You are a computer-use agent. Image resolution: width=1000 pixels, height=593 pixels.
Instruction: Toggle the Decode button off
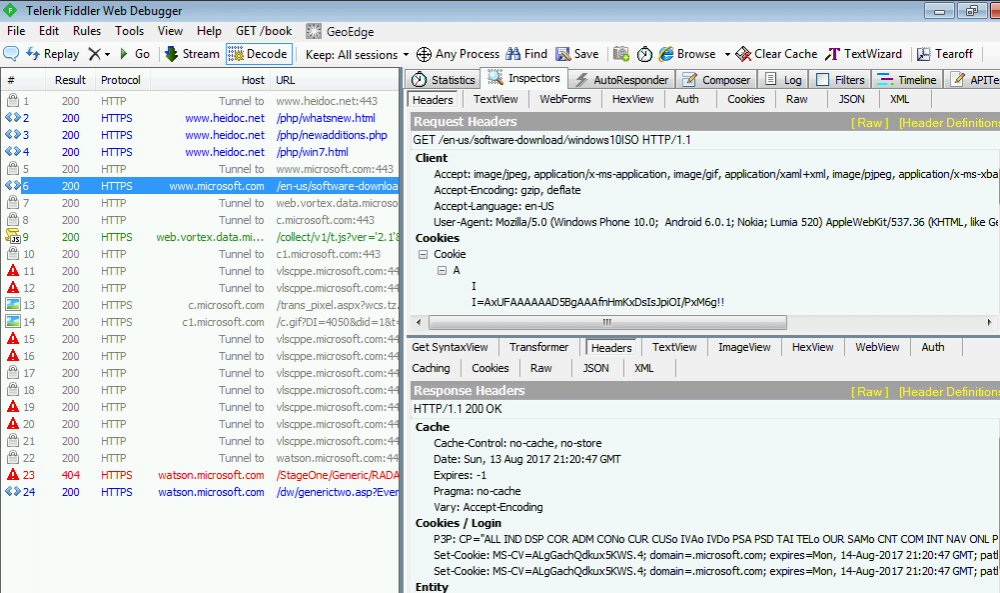[257, 54]
